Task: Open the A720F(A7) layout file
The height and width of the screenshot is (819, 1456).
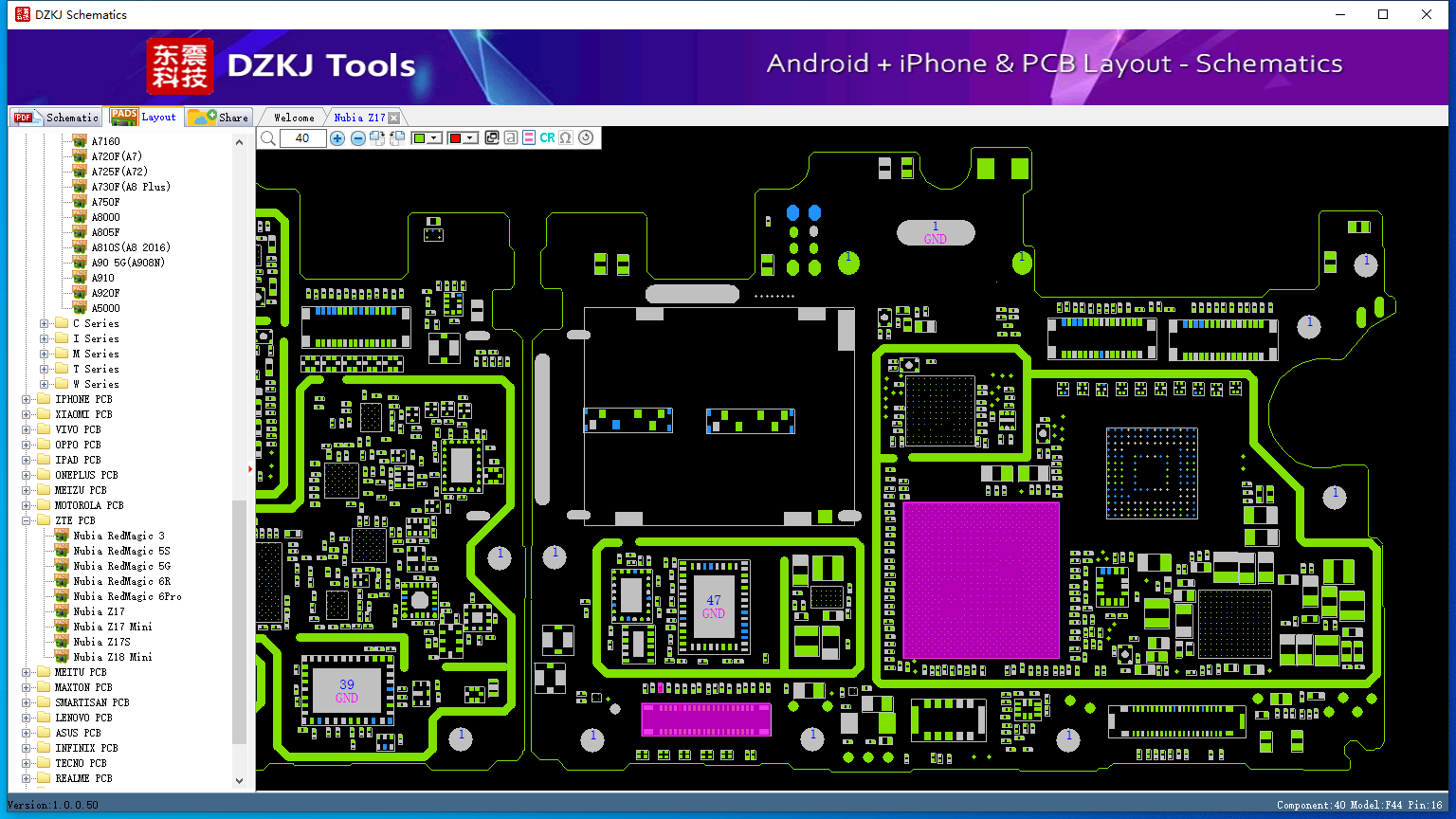Action: click(x=117, y=156)
